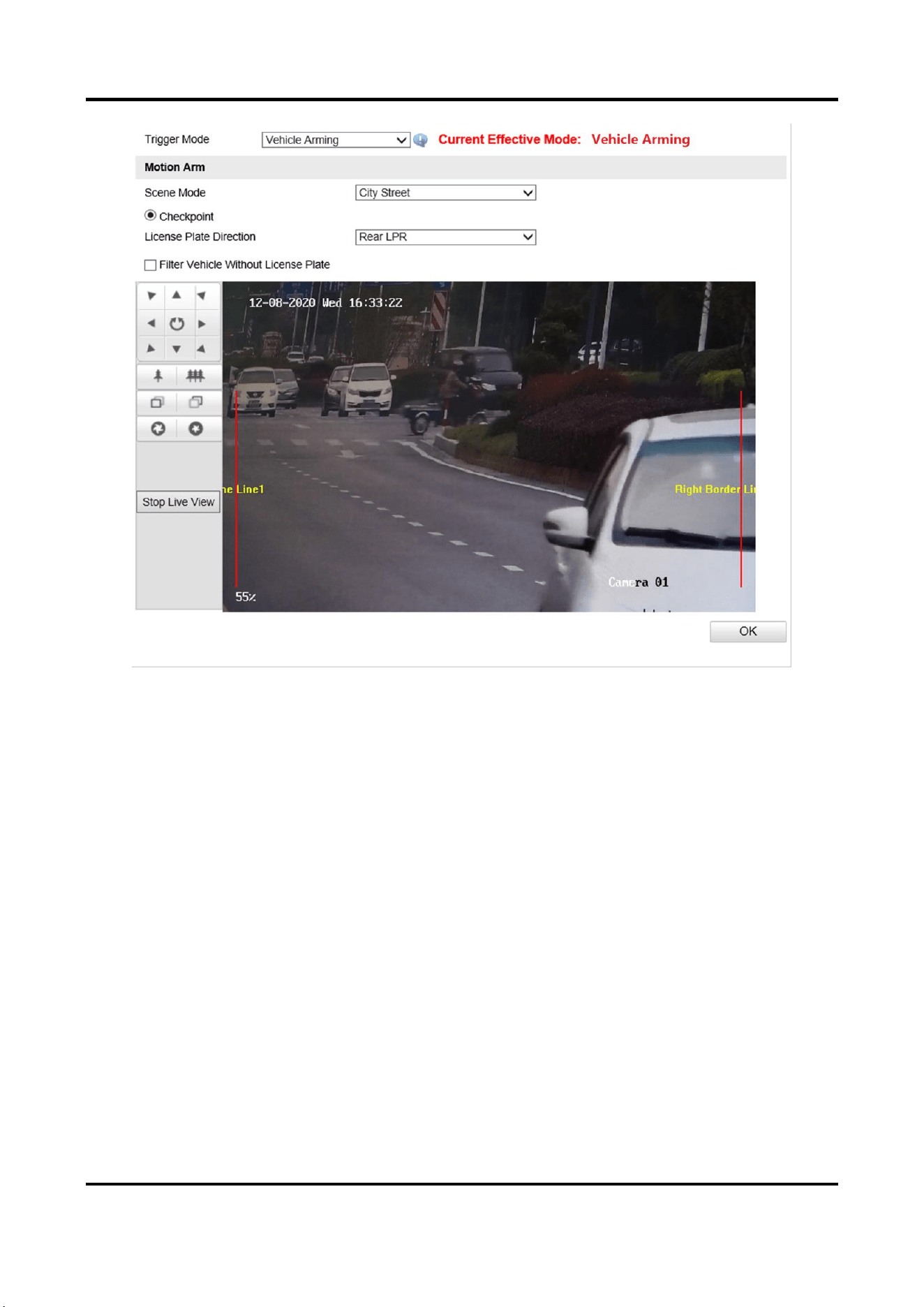Tilt camera up with PTZ up arrow
Image resolution: width=924 pixels, height=1307 pixels.
(177, 296)
